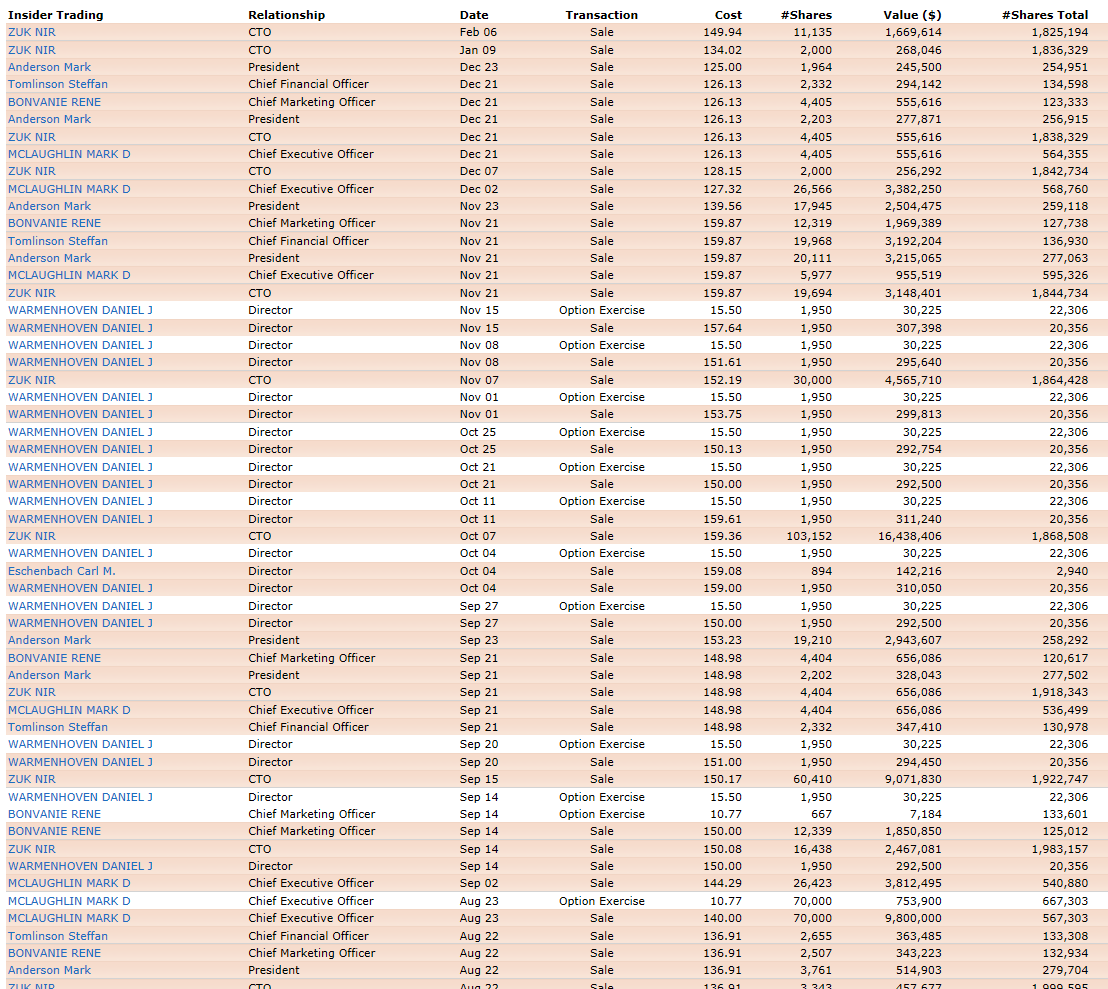Click Tomlinson Steffan link dated Aug 22
Viewport: 1108px width, 989px height.
(x=58, y=936)
